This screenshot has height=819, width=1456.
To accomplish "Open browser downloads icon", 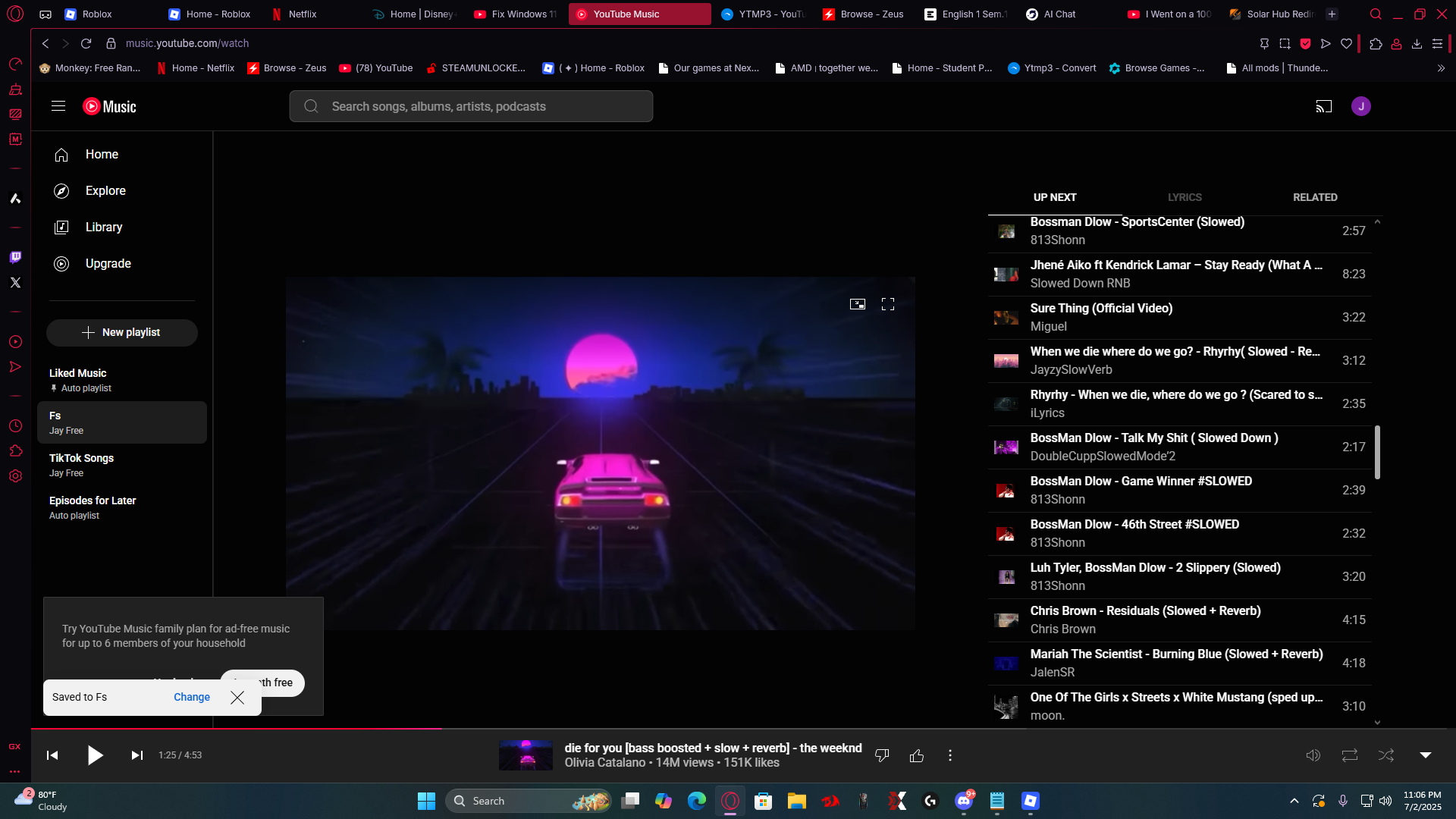I will point(1417,44).
